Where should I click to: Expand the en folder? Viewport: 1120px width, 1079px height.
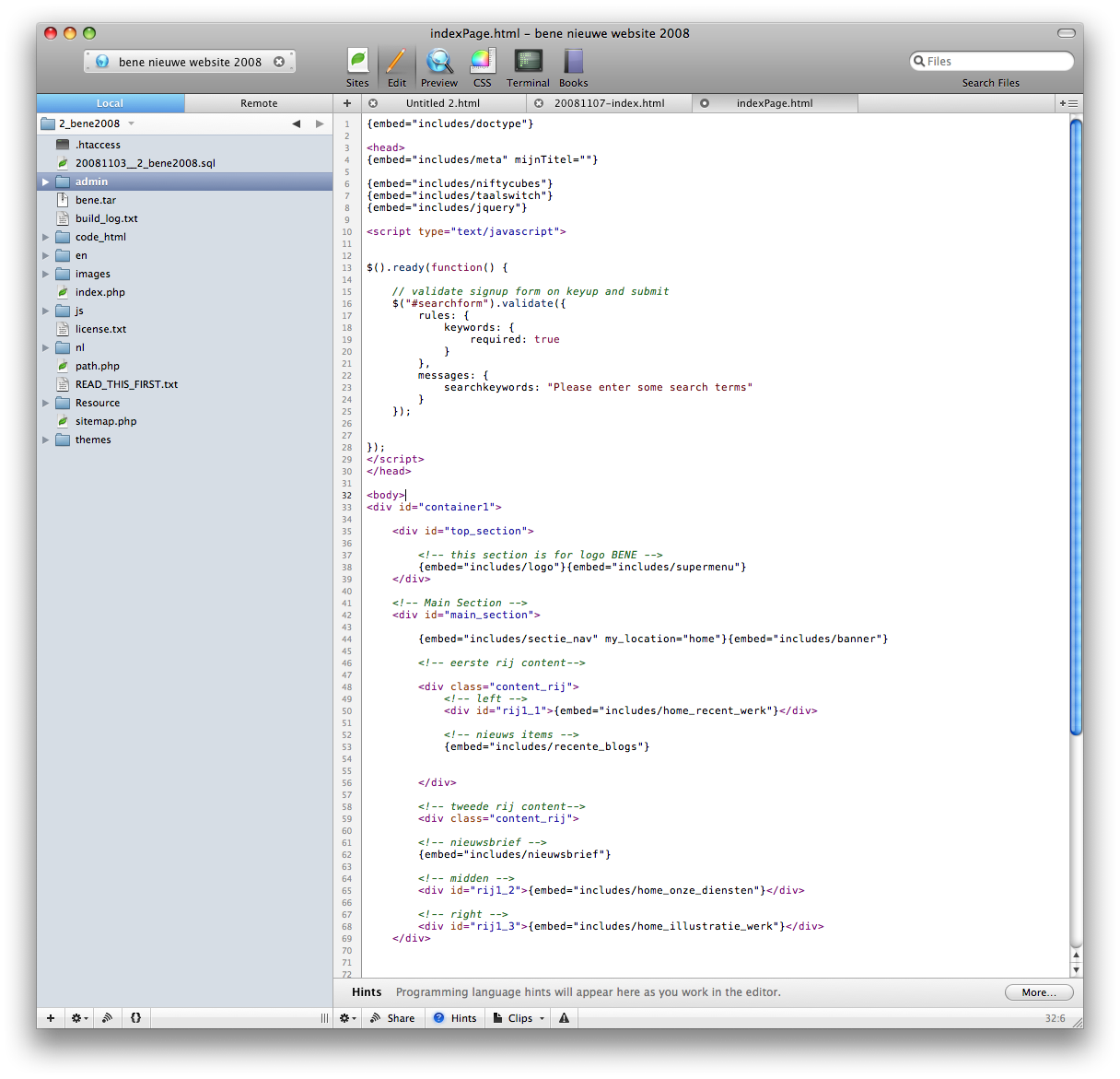click(x=45, y=255)
